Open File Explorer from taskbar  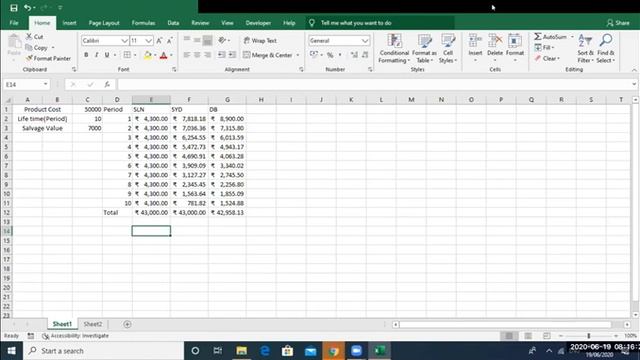tap(242, 351)
